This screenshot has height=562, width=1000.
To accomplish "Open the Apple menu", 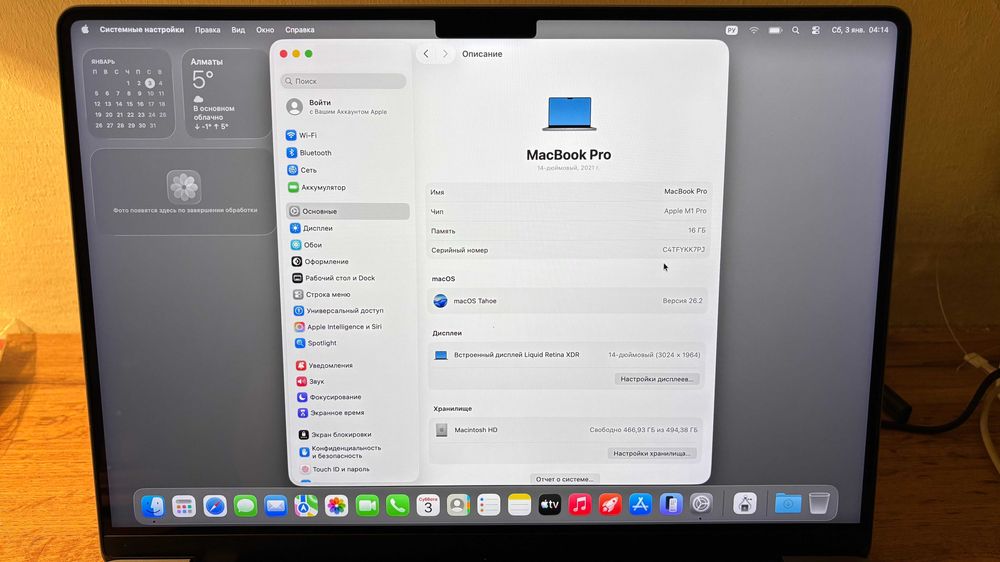I will 85,29.
